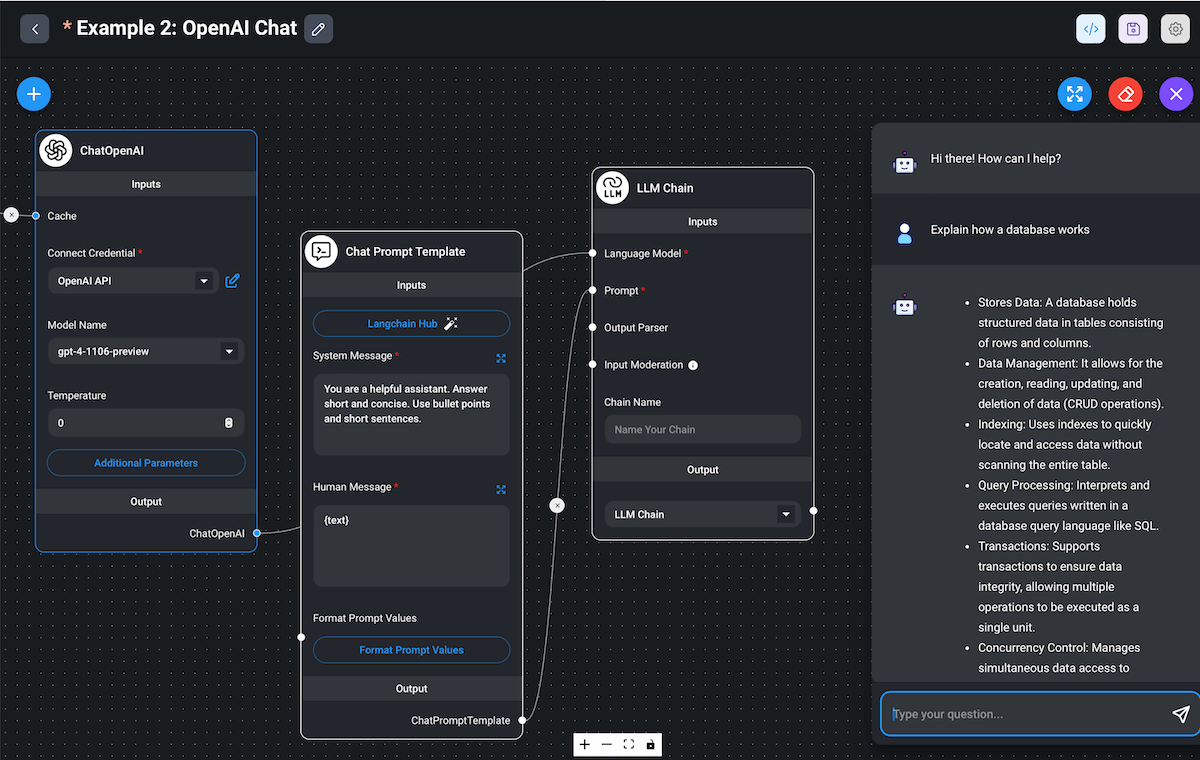Save the chatflow using disk icon
1200x760 pixels.
(x=1133, y=29)
